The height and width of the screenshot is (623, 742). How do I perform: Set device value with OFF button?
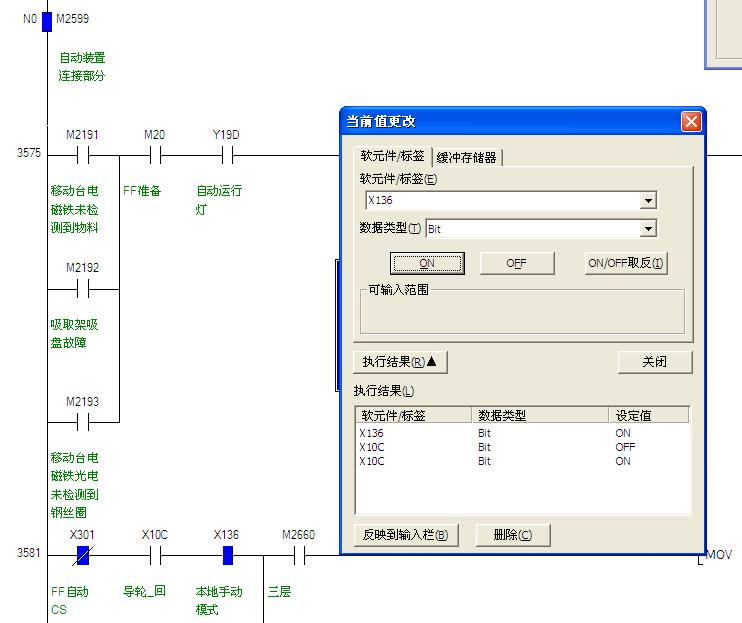(516, 263)
